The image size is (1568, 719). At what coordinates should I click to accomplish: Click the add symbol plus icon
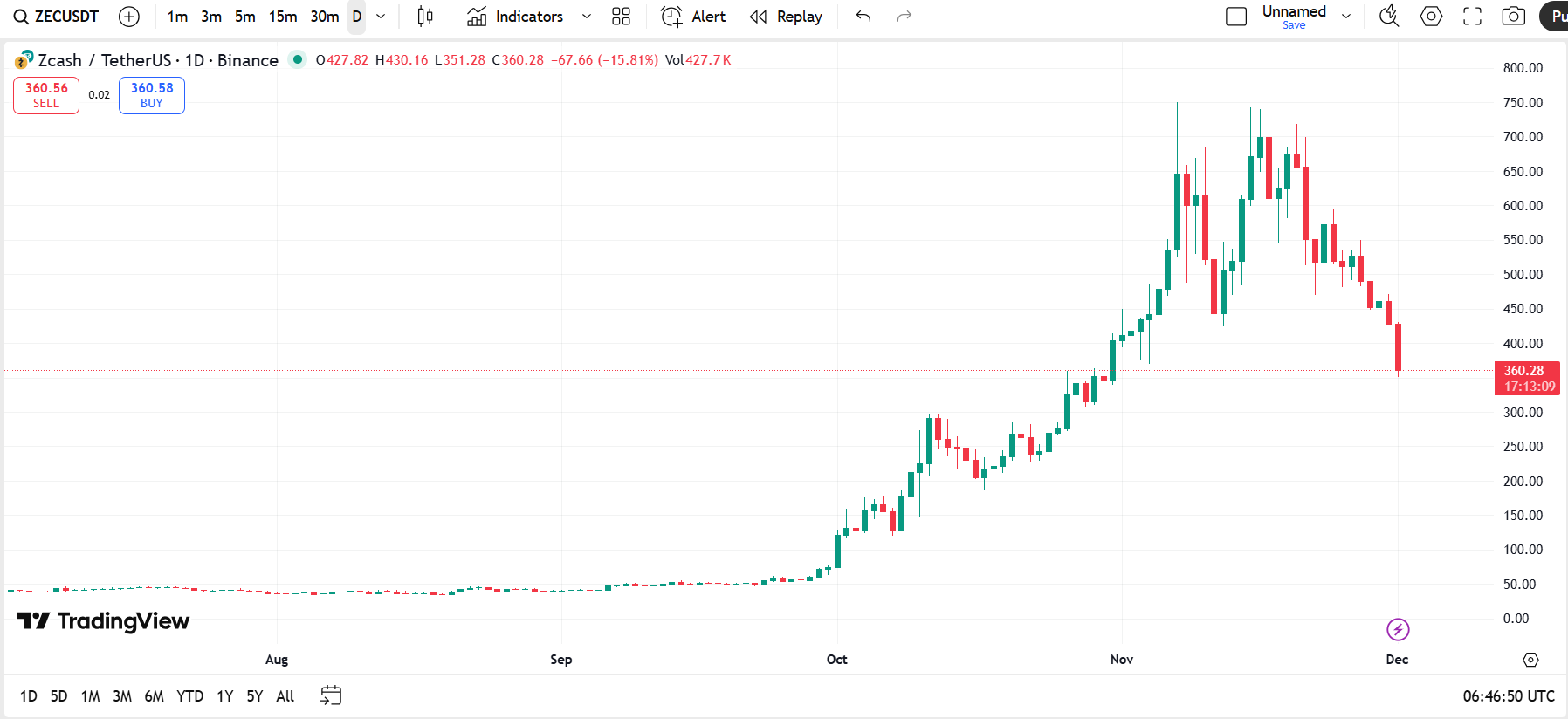[129, 17]
